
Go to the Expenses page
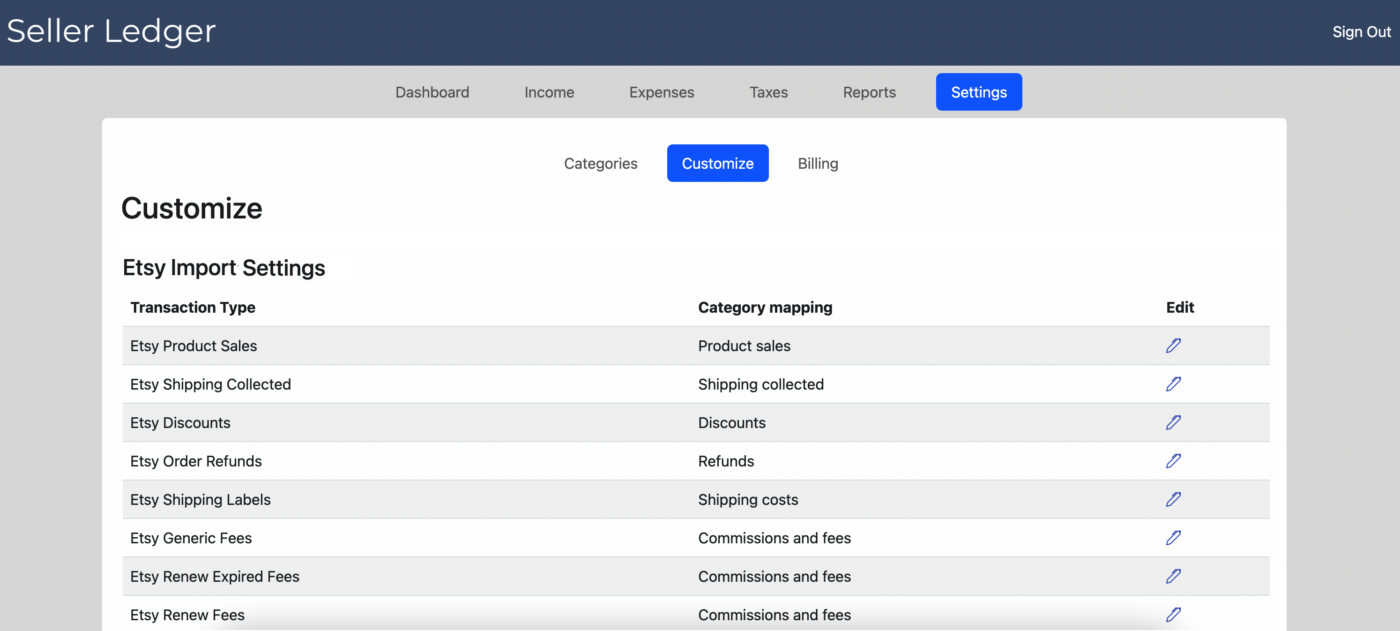(661, 91)
